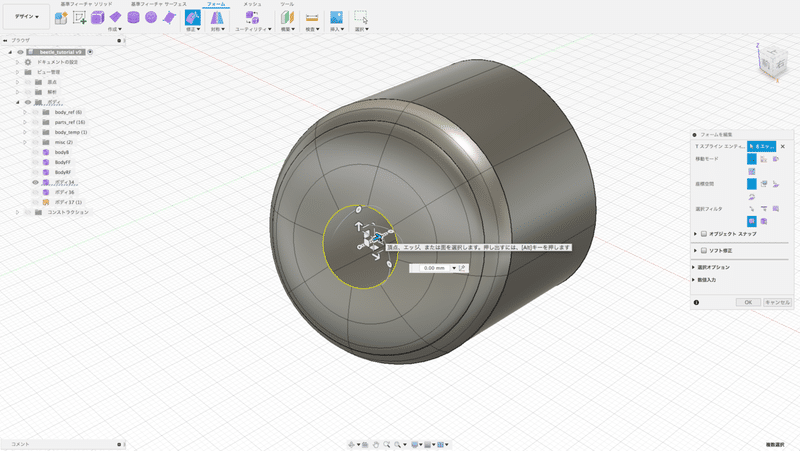800x451 pixels.
Task: Click the first 移動モード icon in the panel
Action: [x=752, y=159]
